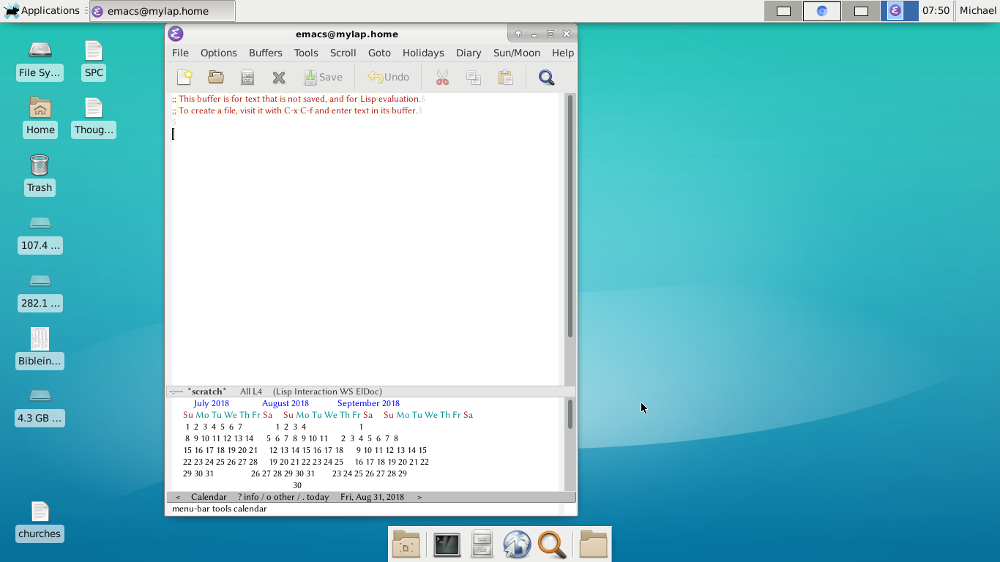The width and height of the screenshot is (1000, 562).
Task: Click the Copy toolbar icon
Action: tap(473, 77)
